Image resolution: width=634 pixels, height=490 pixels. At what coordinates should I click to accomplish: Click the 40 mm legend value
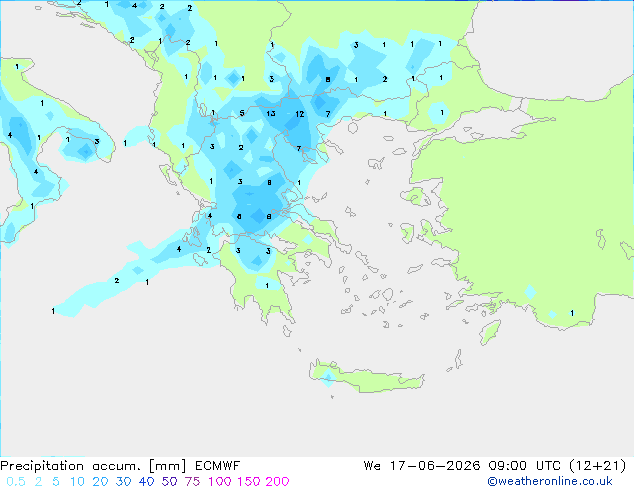tap(146, 482)
